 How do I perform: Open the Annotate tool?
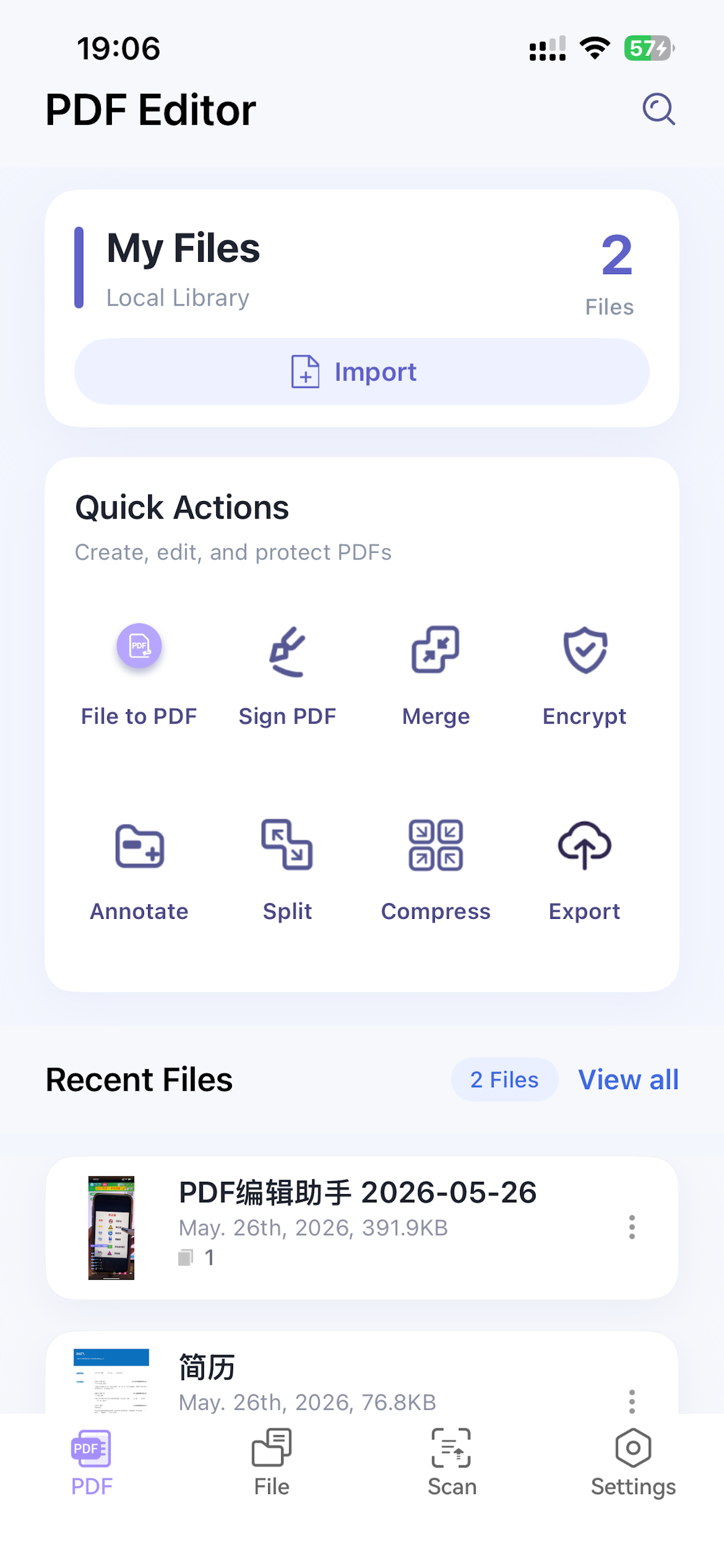click(x=139, y=870)
